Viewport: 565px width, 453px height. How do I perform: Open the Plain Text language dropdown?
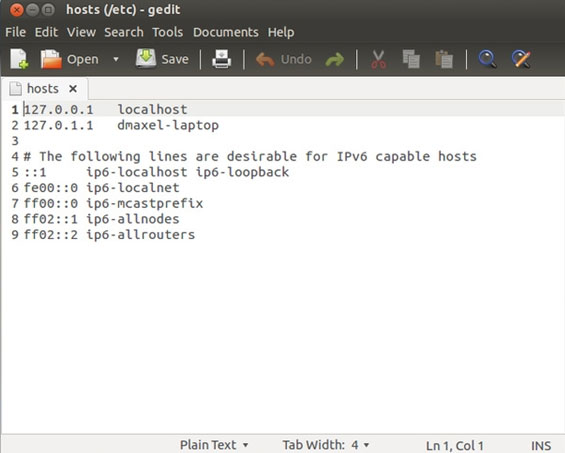click(214, 445)
